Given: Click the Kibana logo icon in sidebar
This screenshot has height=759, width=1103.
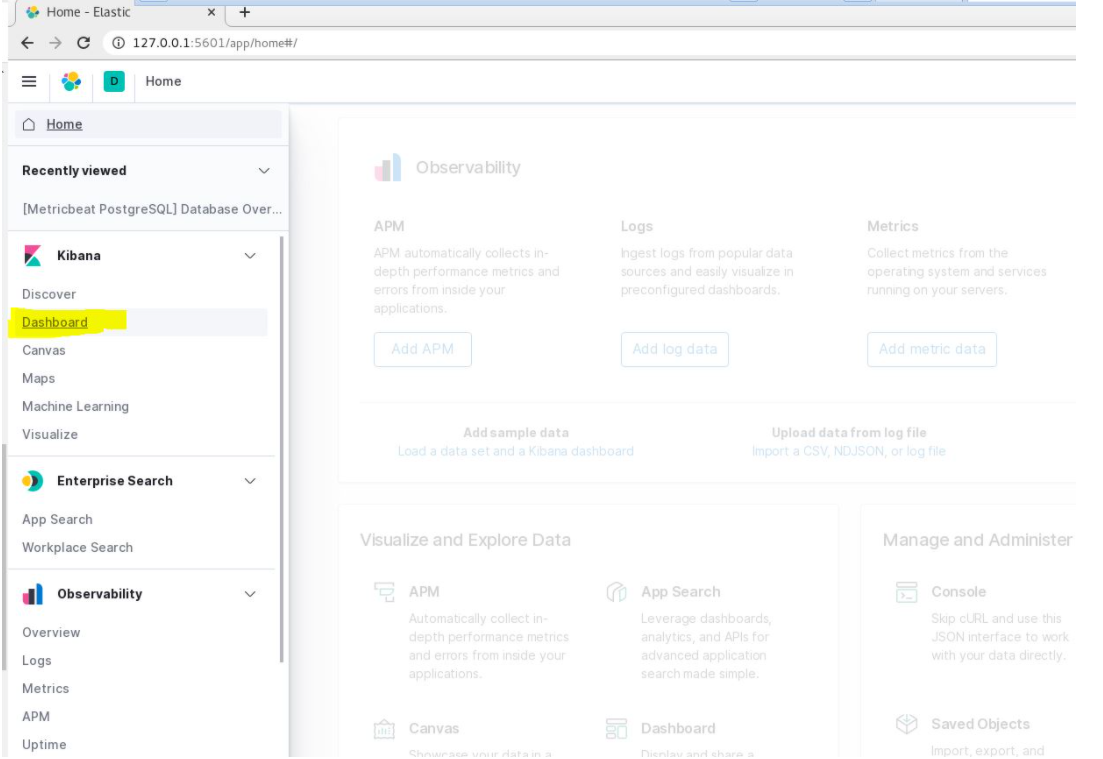Looking at the screenshot, I should tap(32, 255).
